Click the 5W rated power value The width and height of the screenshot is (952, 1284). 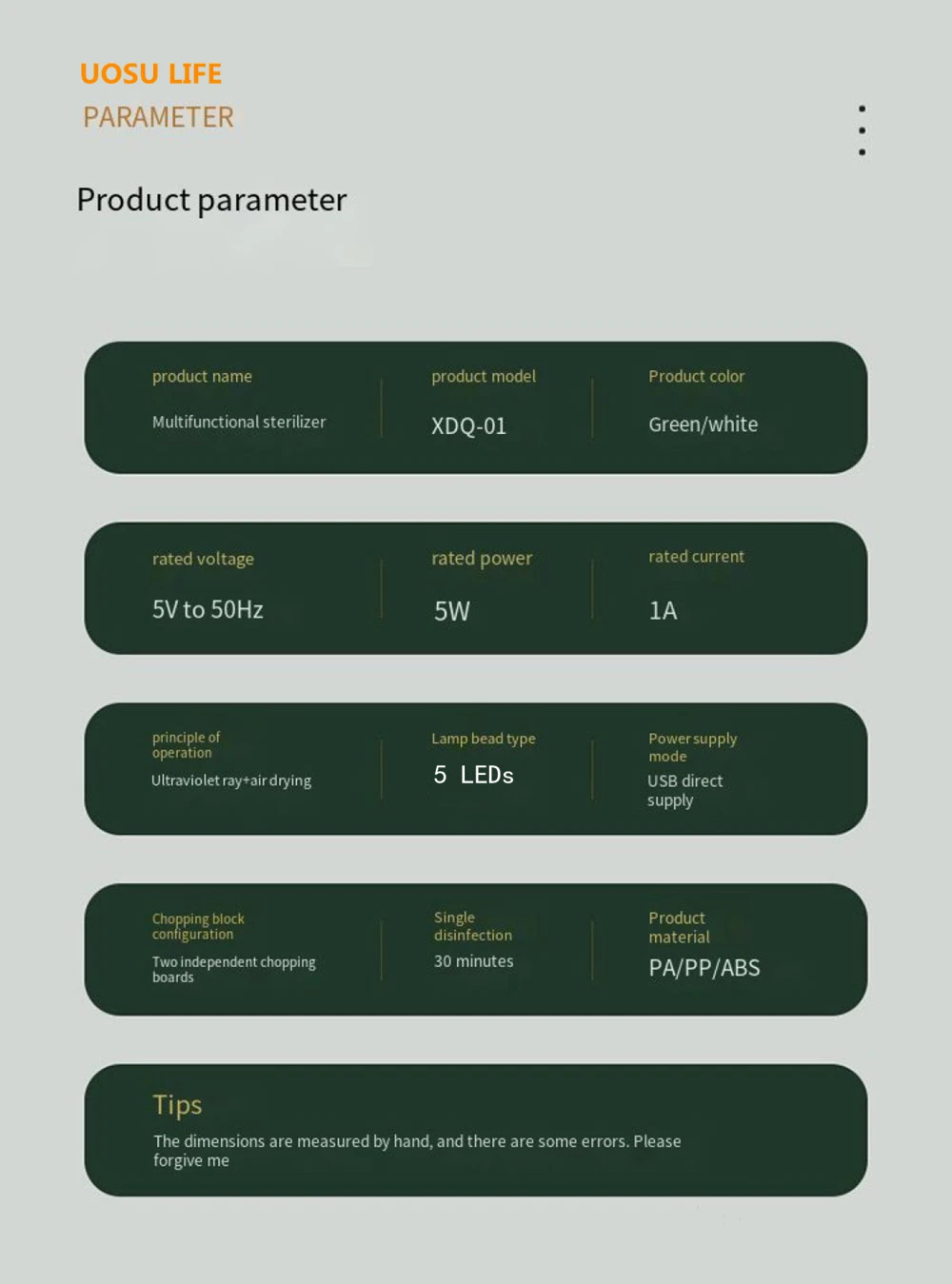tap(452, 611)
